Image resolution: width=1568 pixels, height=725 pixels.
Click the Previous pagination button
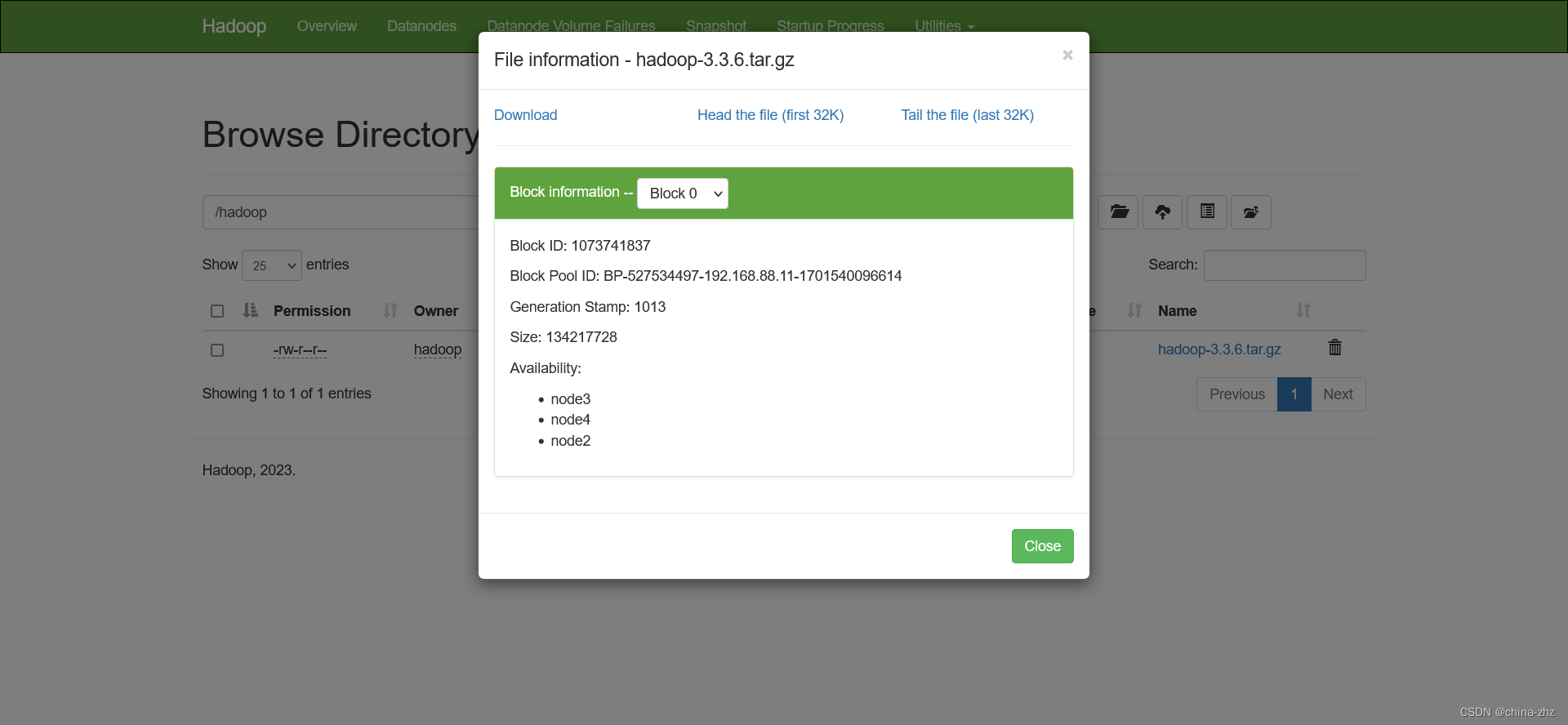tap(1237, 394)
